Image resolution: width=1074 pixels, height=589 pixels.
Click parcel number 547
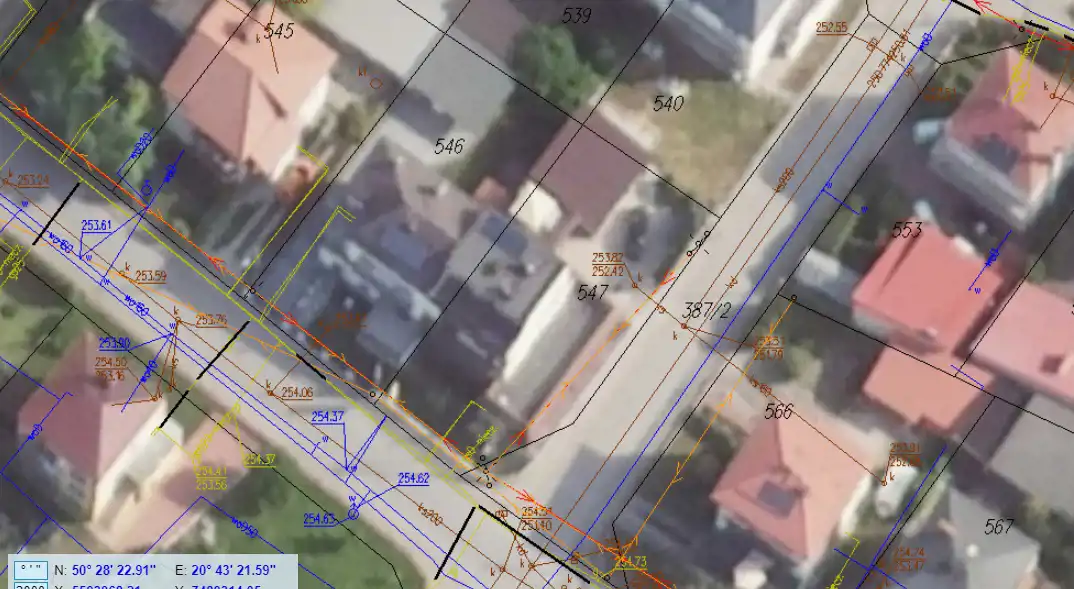point(593,292)
